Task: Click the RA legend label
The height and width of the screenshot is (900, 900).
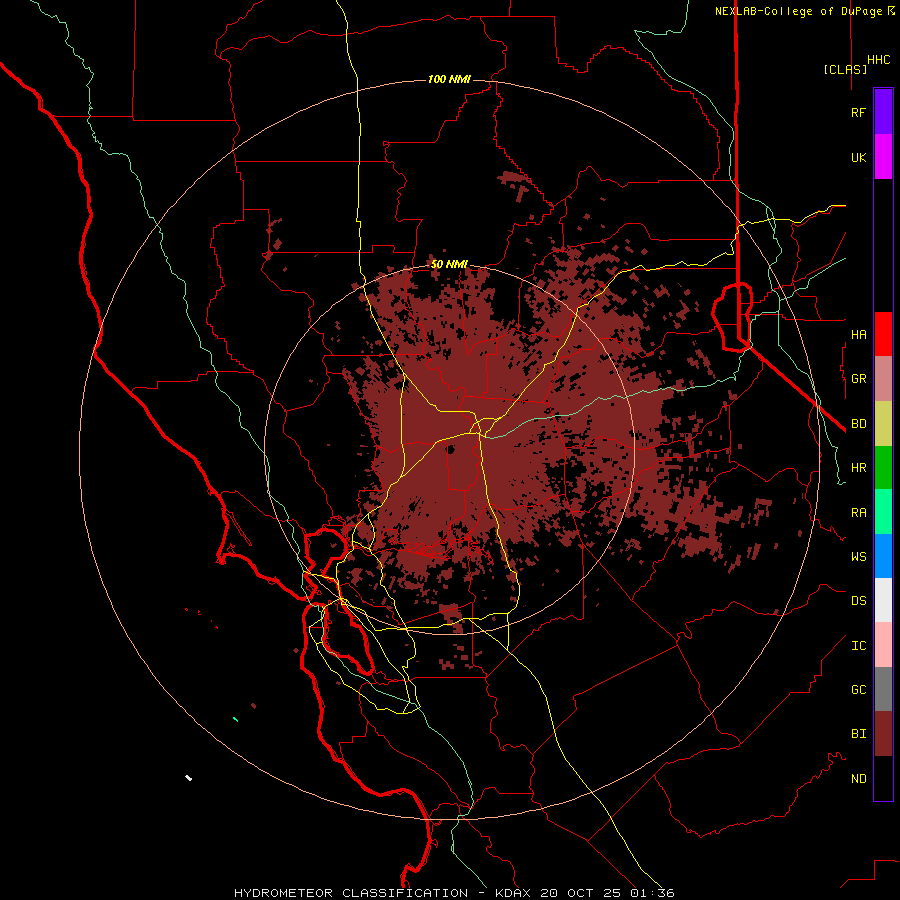Action: coord(858,513)
